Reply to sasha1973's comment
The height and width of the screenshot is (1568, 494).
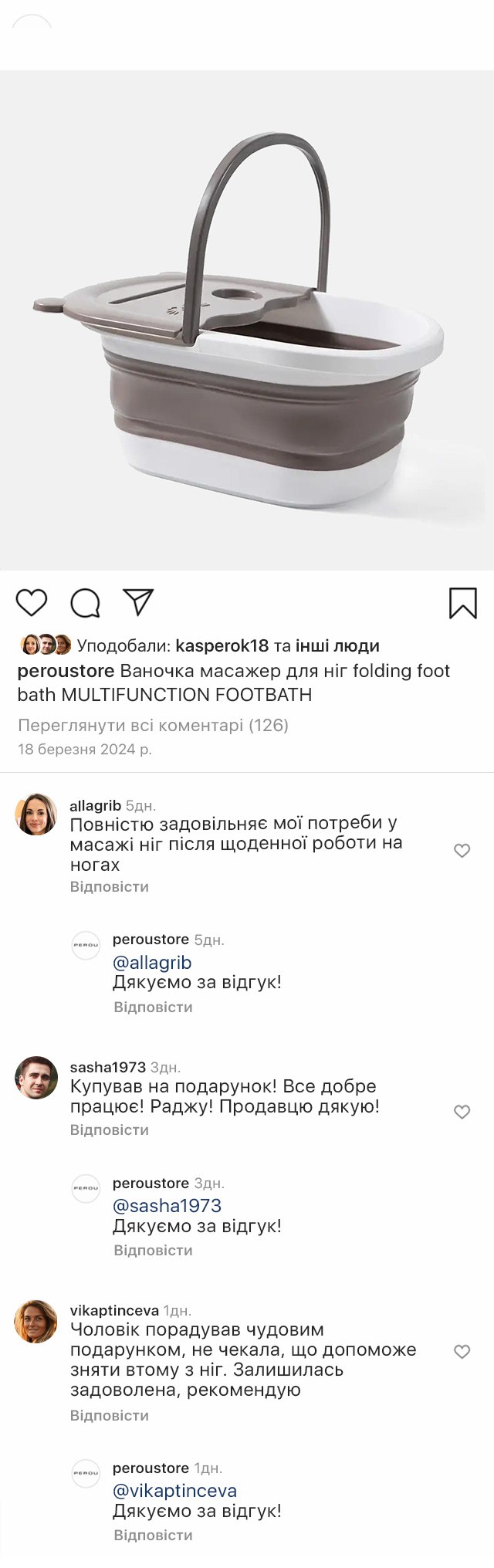coord(109,1129)
